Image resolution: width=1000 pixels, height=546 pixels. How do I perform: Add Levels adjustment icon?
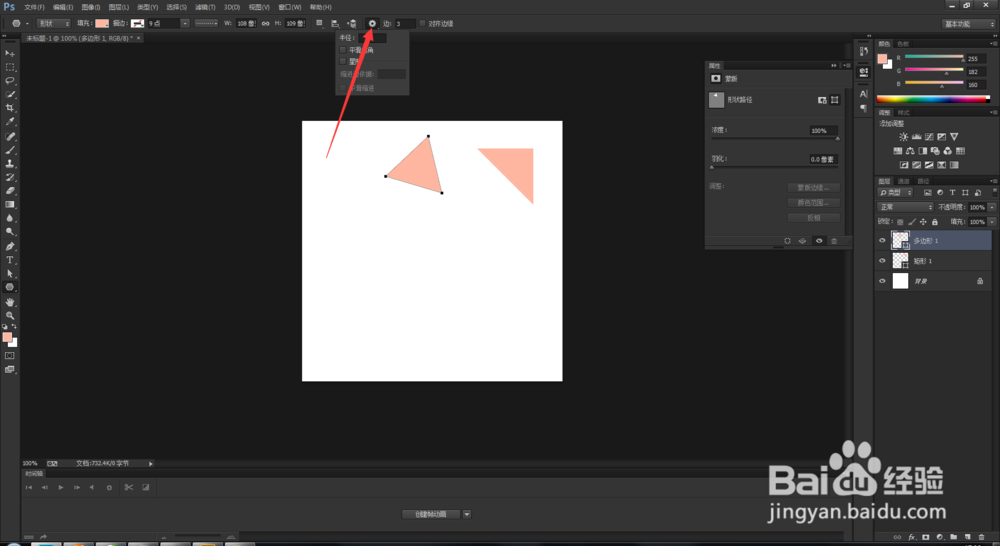[x=916, y=136]
